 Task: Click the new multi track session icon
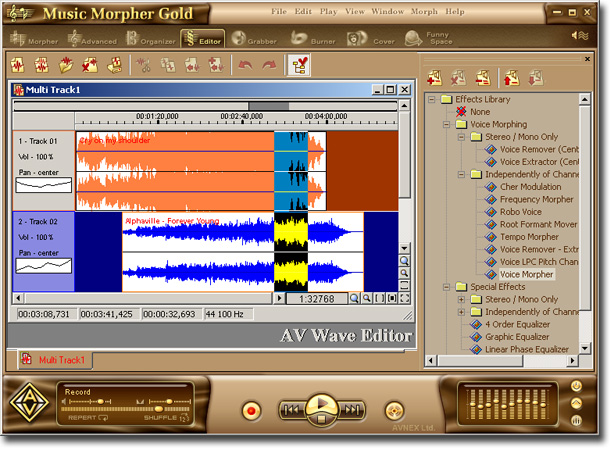42,65
